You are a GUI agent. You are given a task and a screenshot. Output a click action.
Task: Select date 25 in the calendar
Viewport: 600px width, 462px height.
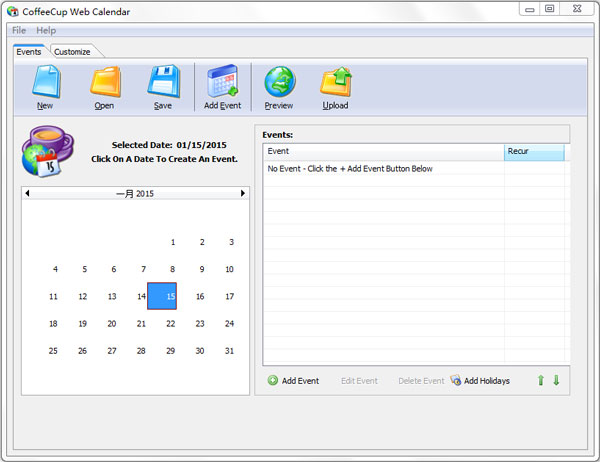click(x=54, y=351)
